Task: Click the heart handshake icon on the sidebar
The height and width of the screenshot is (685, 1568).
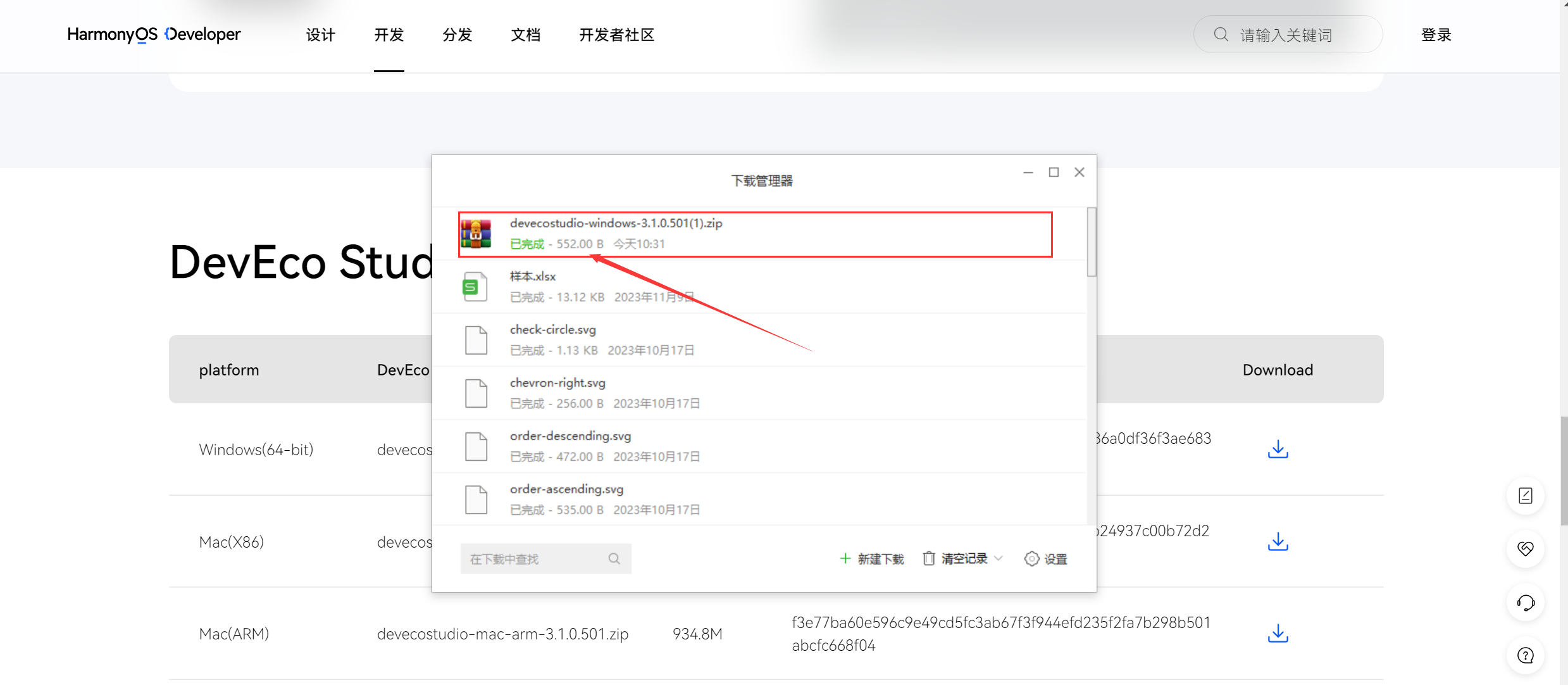Action: 1526,549
